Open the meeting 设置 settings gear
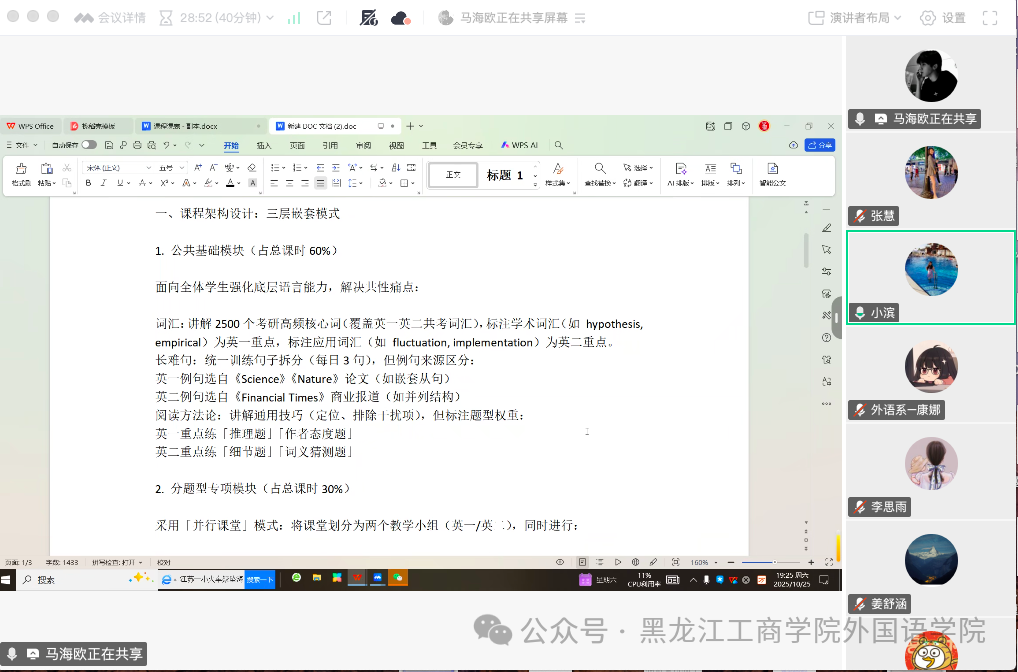 [943, 18]
